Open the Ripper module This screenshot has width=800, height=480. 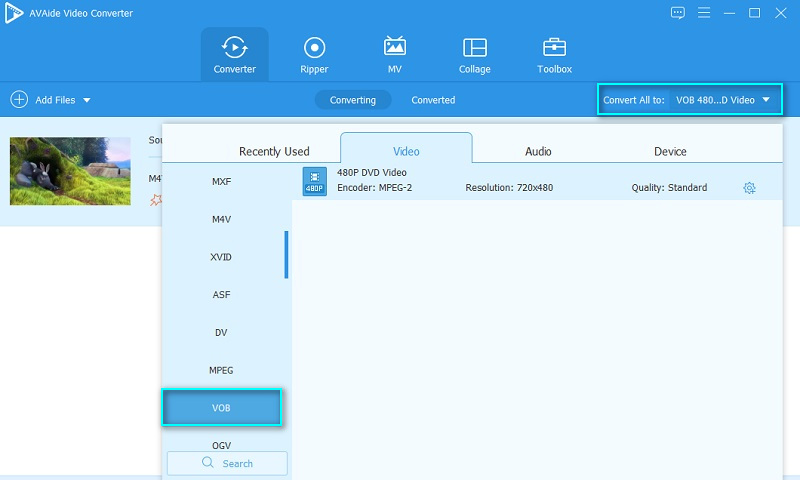315,48
